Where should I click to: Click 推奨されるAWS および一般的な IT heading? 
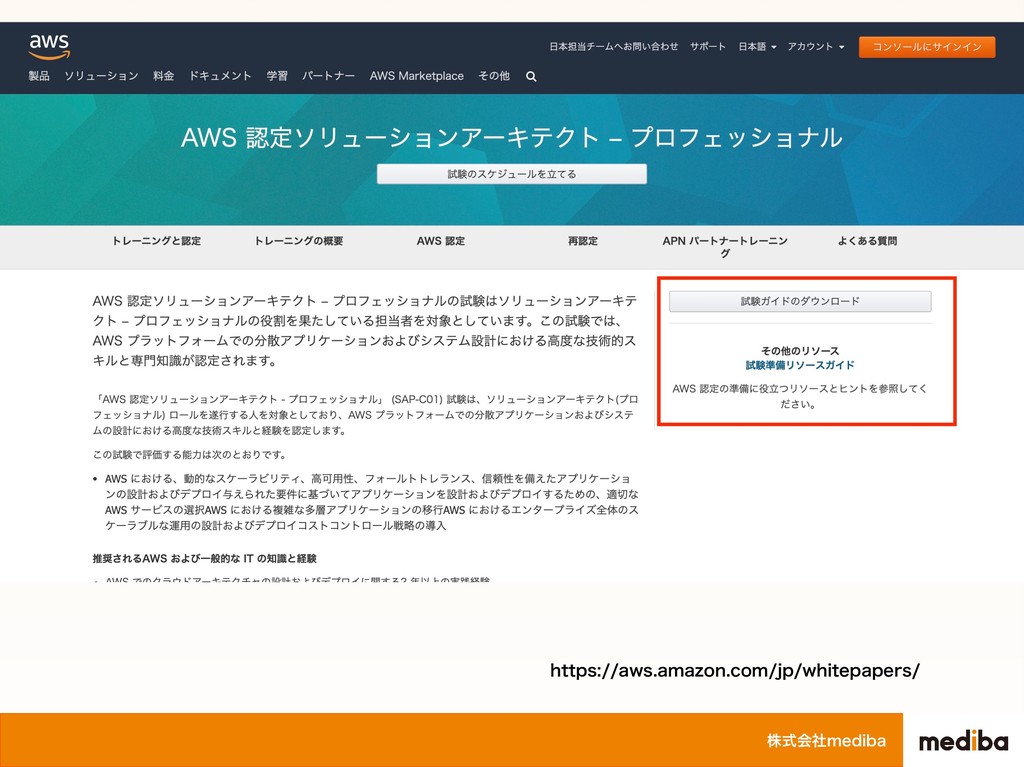point(204,559)
